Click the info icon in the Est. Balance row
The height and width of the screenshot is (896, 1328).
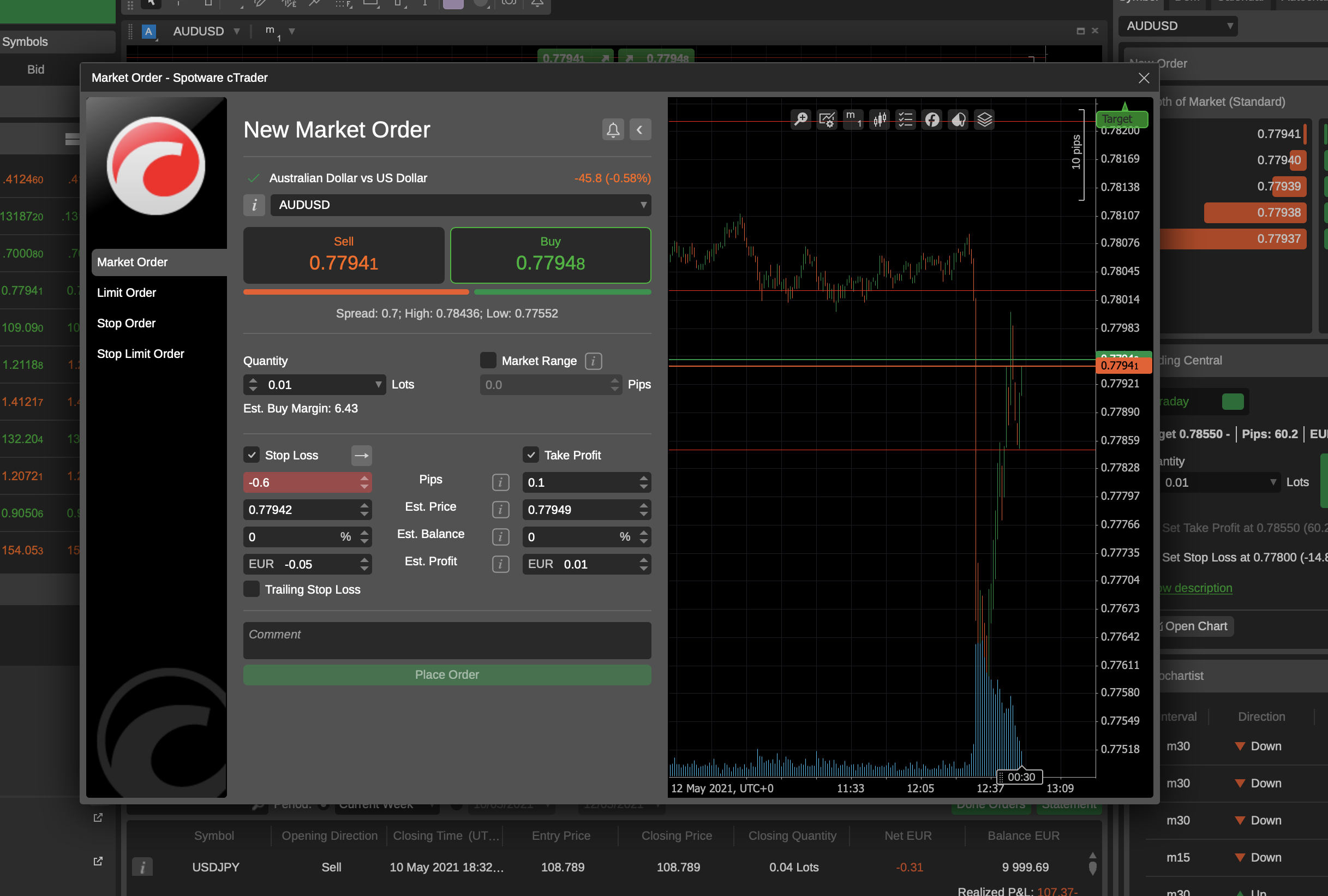coord(501,537)
